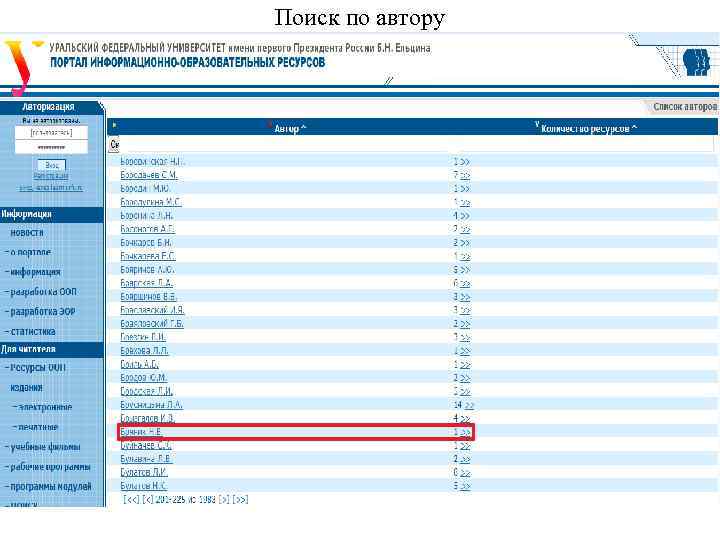Image resolution: width=720 pixels, height=540 pixels.
Task: Go to first page with [<<]
Action: [131, 499]
